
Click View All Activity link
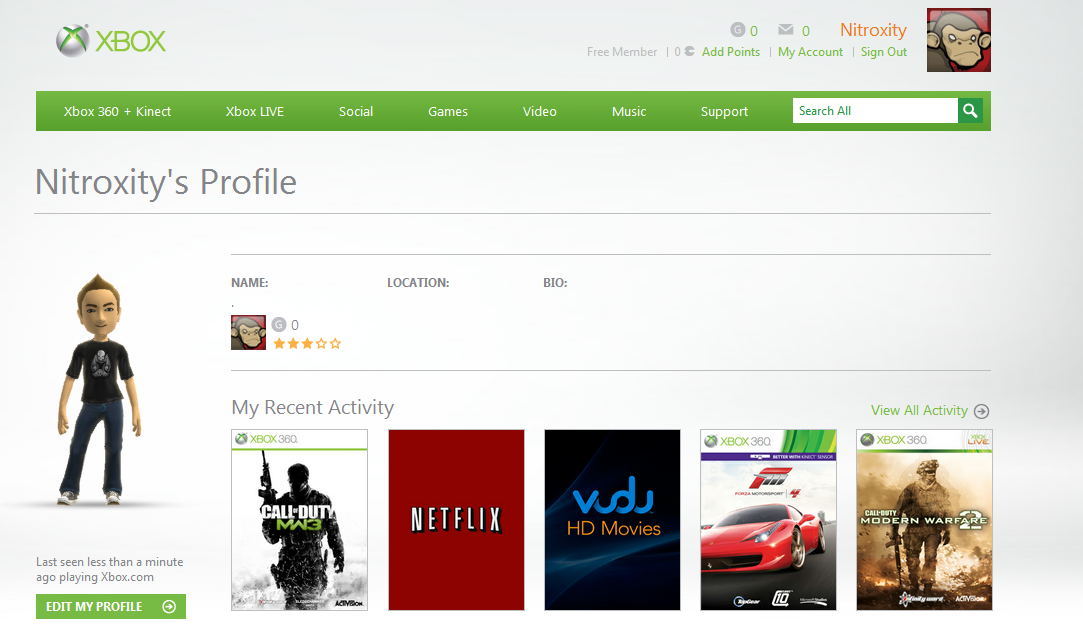tap(919, 410)
